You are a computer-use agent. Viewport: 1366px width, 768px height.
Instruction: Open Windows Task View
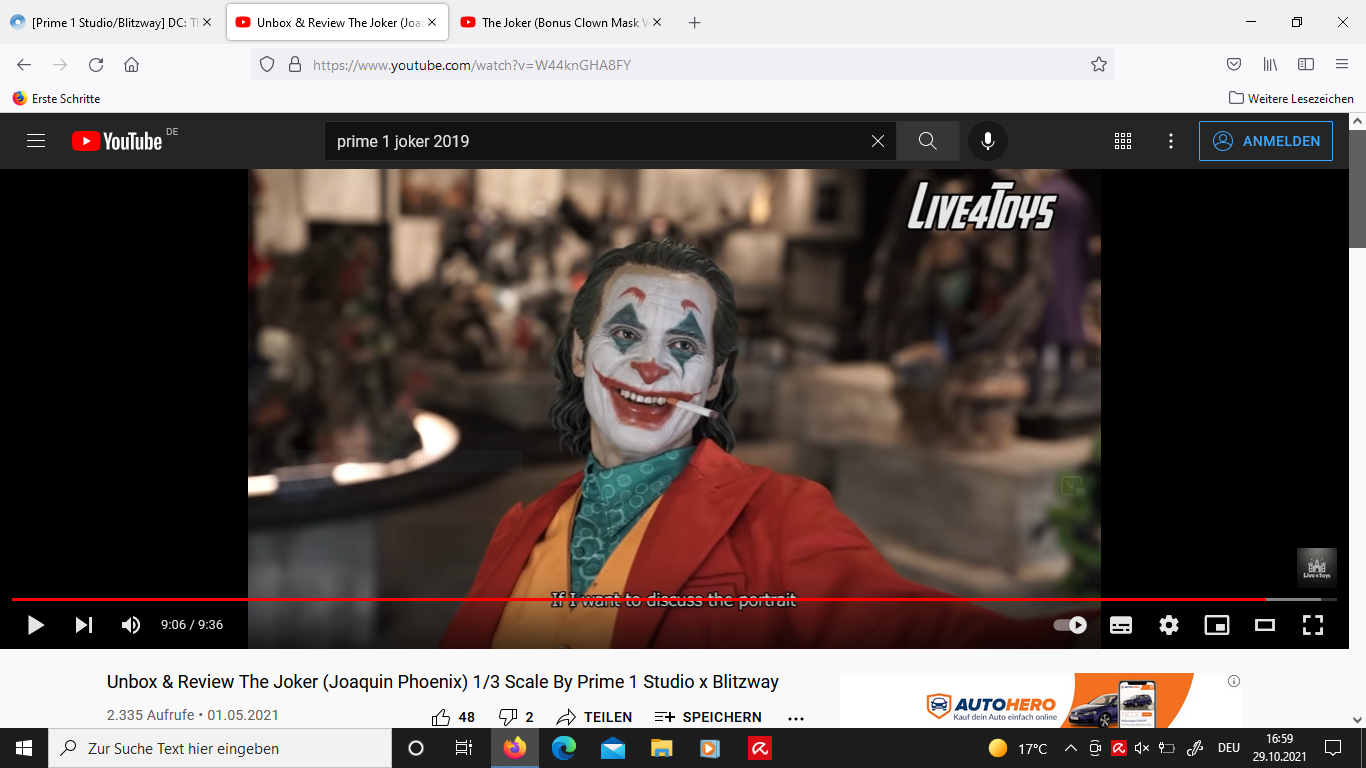(x=464, y=748)
